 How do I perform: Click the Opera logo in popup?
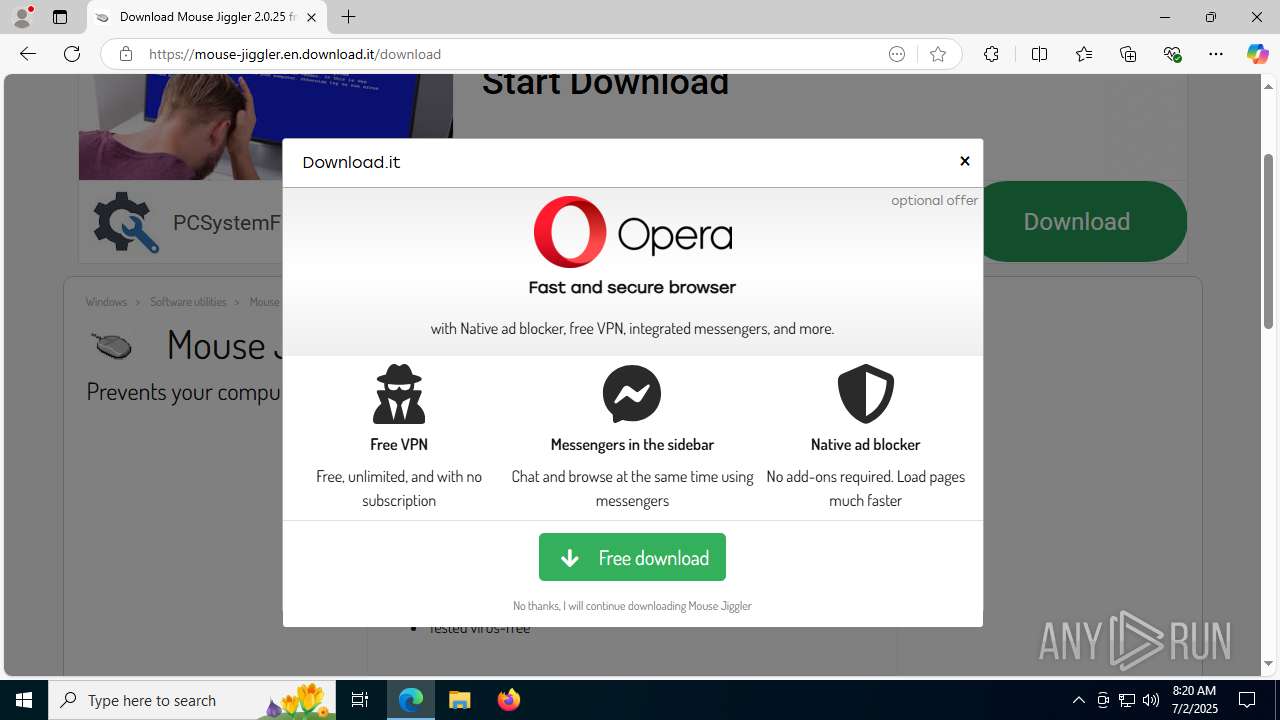pyautogui.click(x=633, y=232)
